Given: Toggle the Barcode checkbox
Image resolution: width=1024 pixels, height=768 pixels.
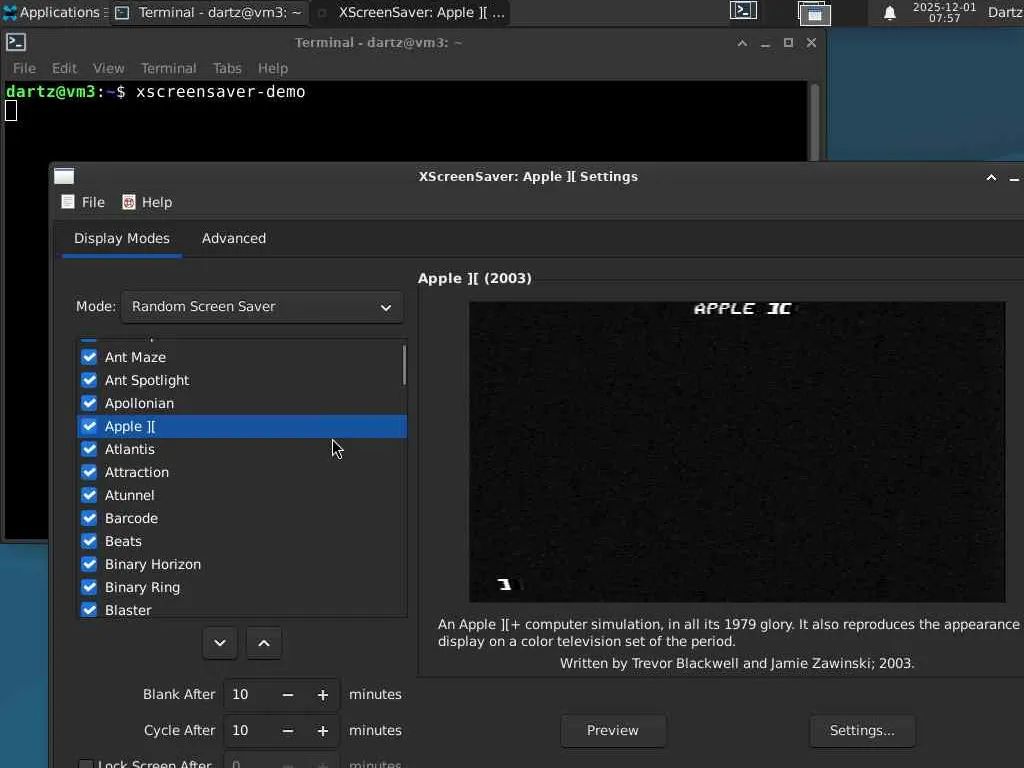Looking at the screenshot, I should [89, 518].
